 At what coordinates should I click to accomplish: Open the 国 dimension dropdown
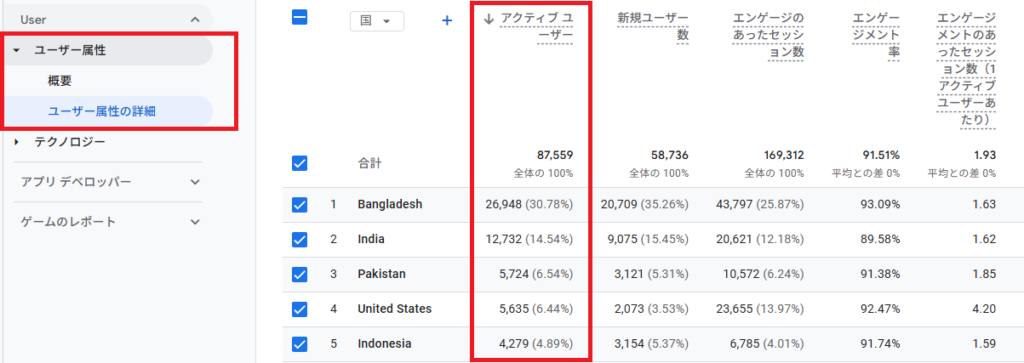(377, 21)
